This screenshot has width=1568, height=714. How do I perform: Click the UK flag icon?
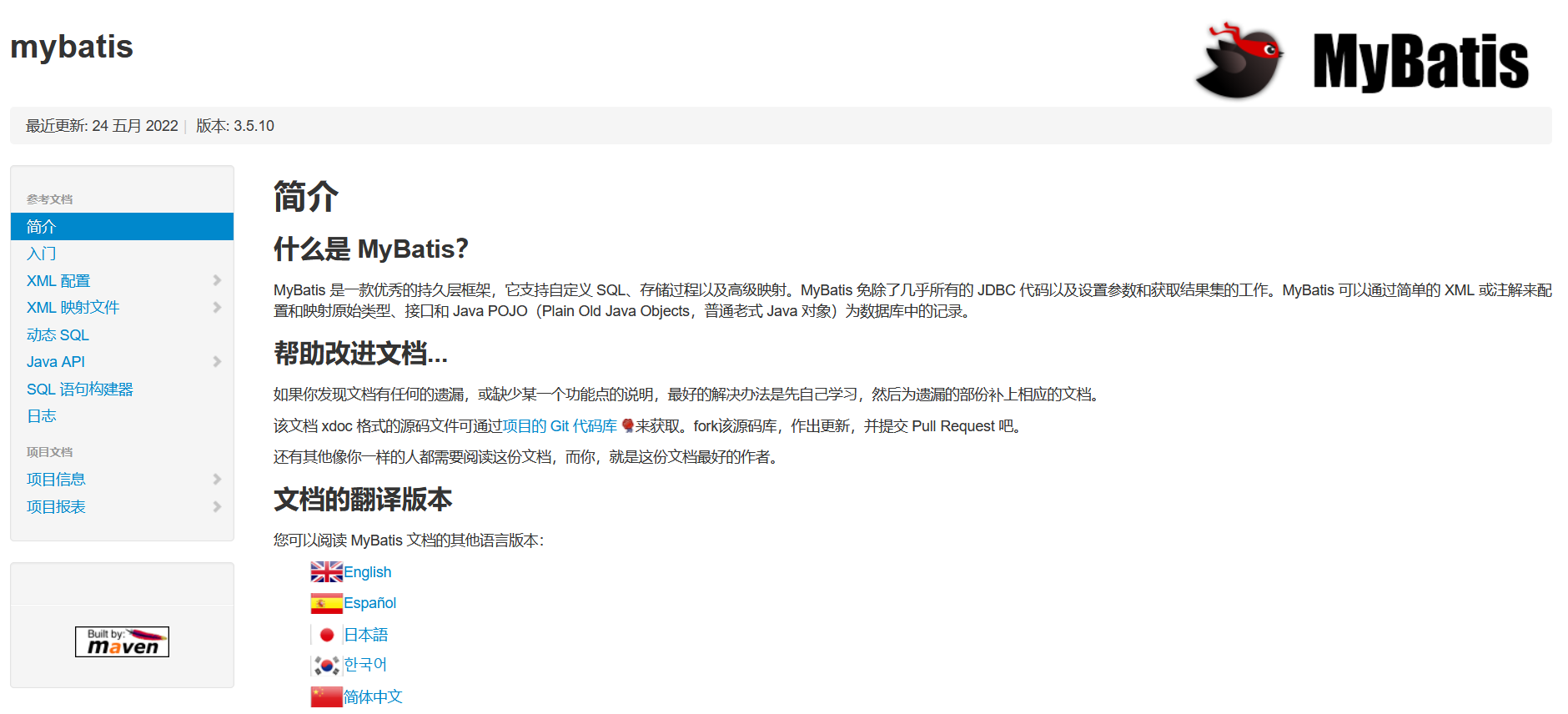click(326, 571)
